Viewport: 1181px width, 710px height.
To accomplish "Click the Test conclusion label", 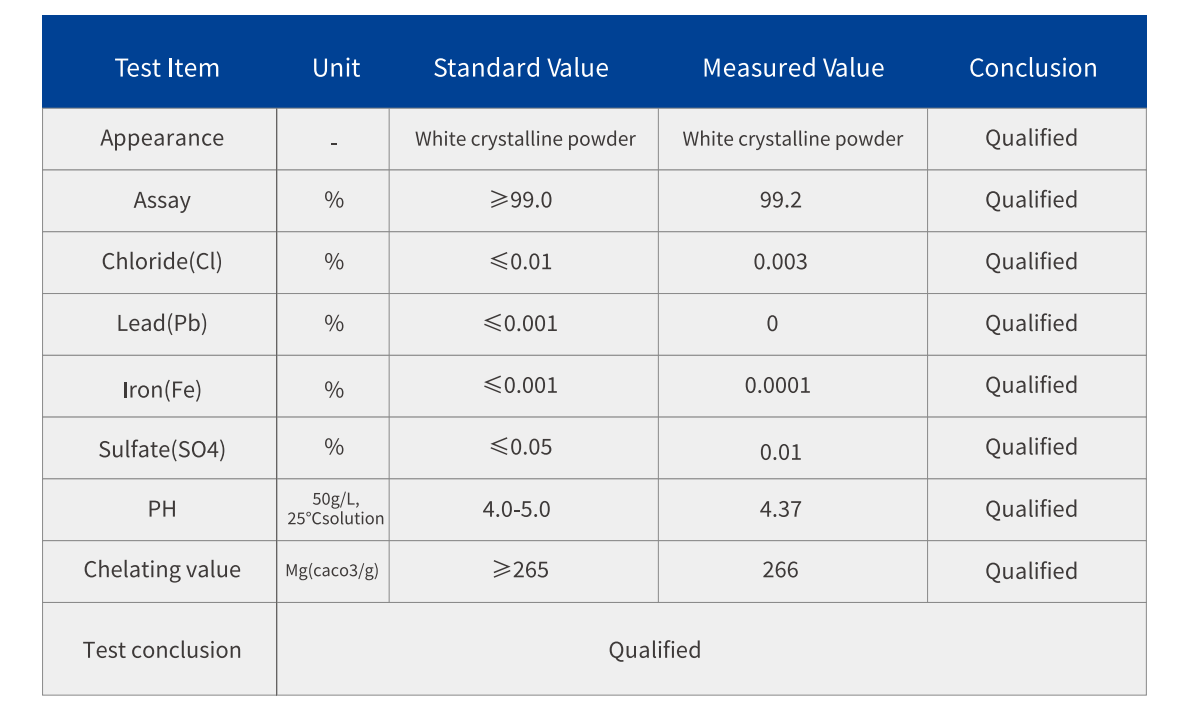I will (162, 650).
